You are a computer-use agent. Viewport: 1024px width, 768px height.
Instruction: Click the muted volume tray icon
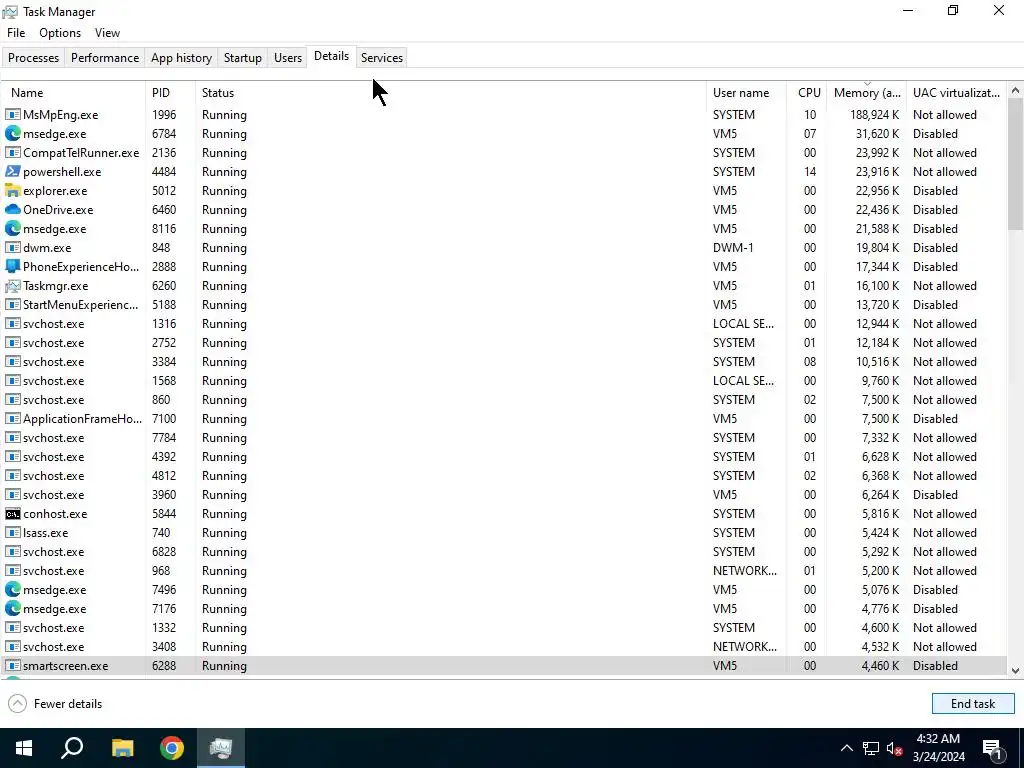(895, 748)
